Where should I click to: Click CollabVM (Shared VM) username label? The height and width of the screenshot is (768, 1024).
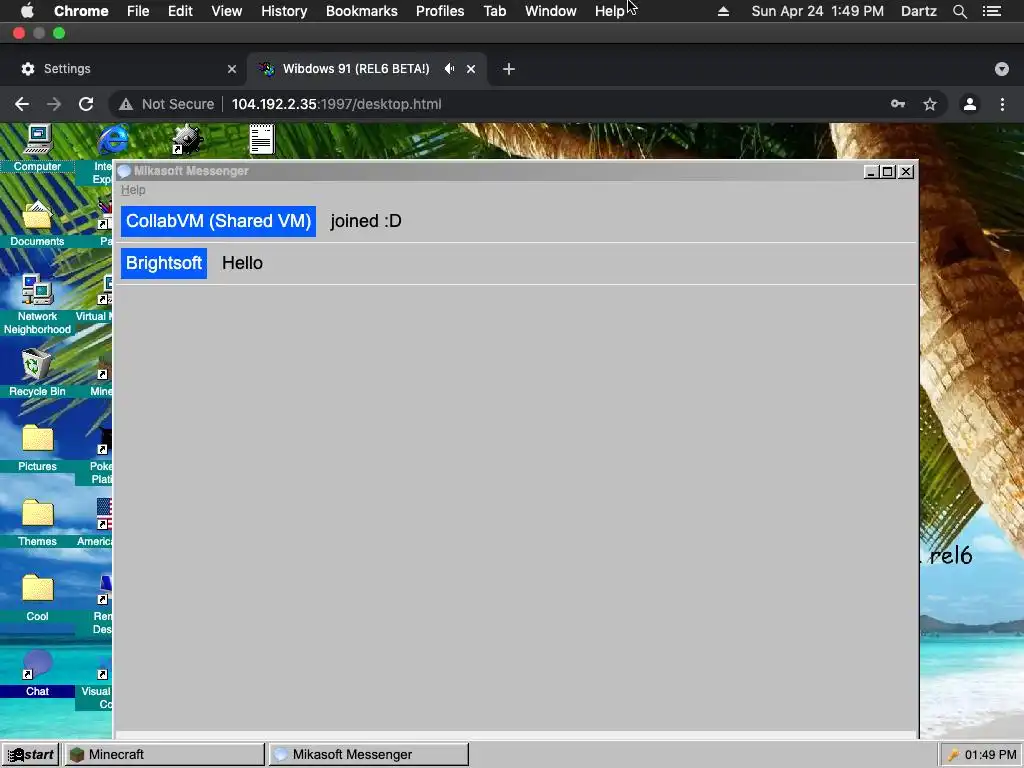(218, 221)
